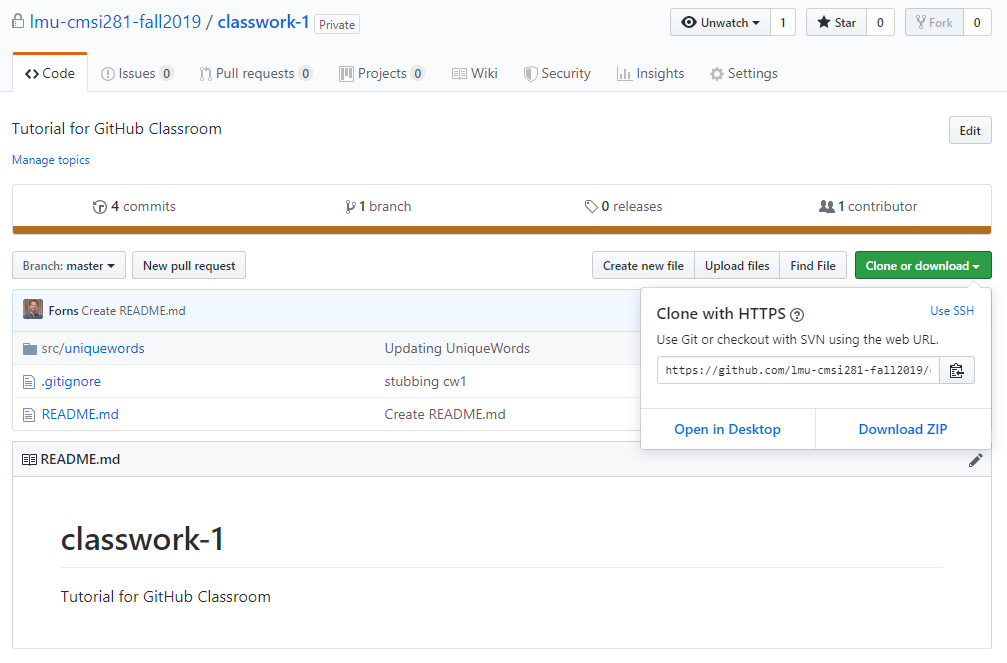Click the stargazers count next to Star
This screenshot has height=663, width=1007.
click(x=880, y=22)
